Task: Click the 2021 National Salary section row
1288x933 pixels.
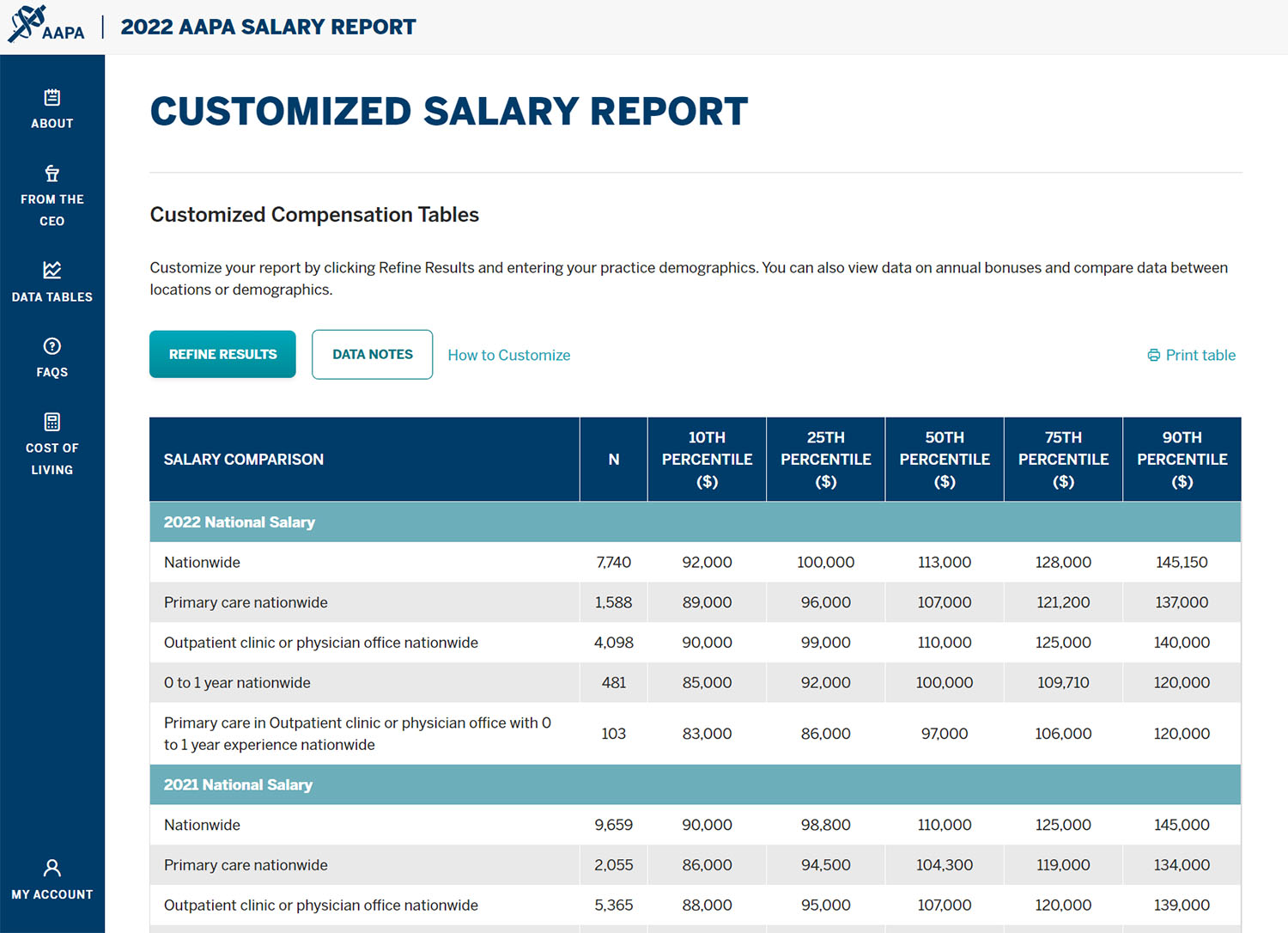Action: (696, 785)
